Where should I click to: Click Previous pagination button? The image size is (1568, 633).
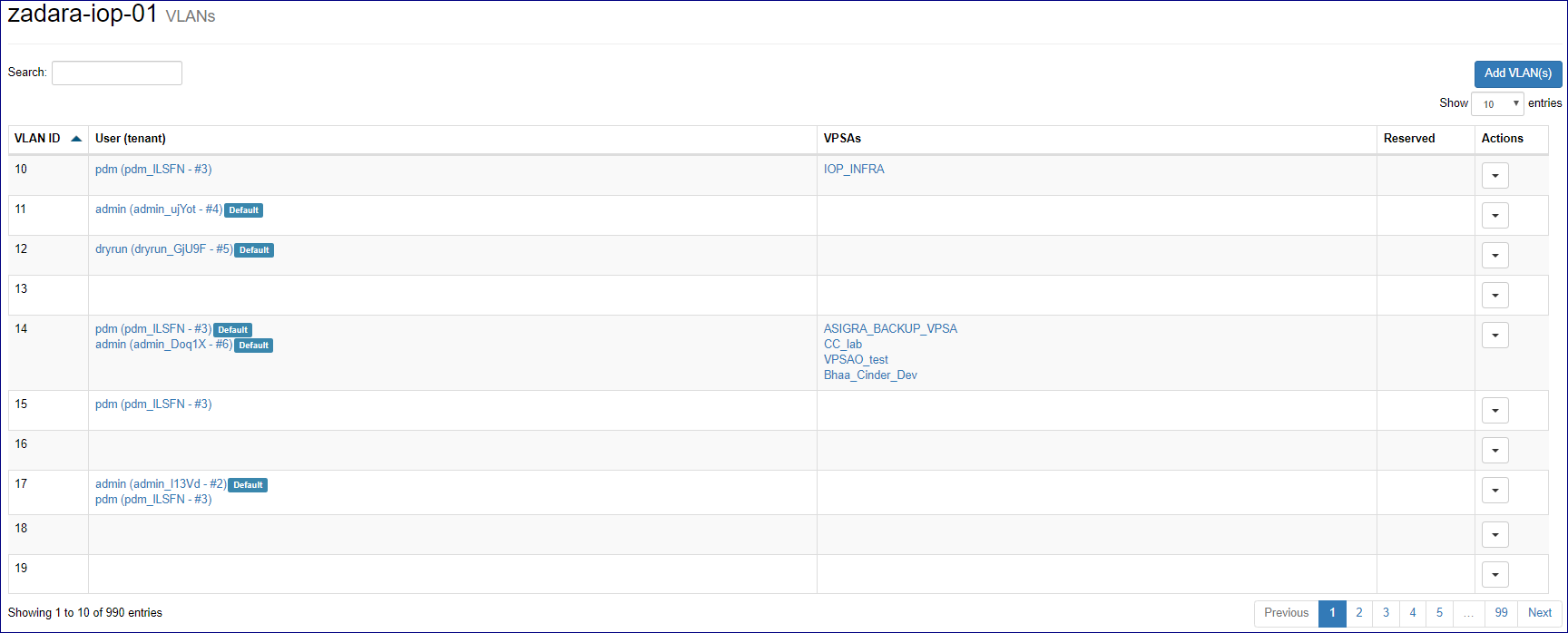click(x=1286, y=613)
